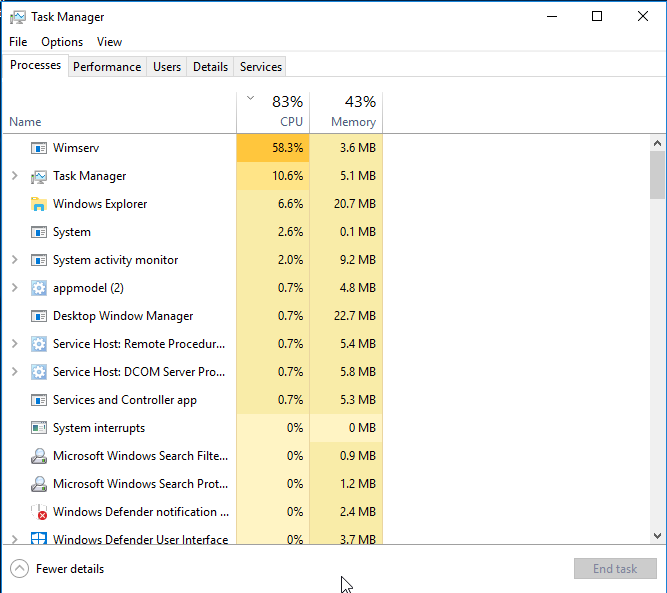Click the 10.6% CPU value
Viewport: 667px width, 593px height.
(x=288, y=176)
